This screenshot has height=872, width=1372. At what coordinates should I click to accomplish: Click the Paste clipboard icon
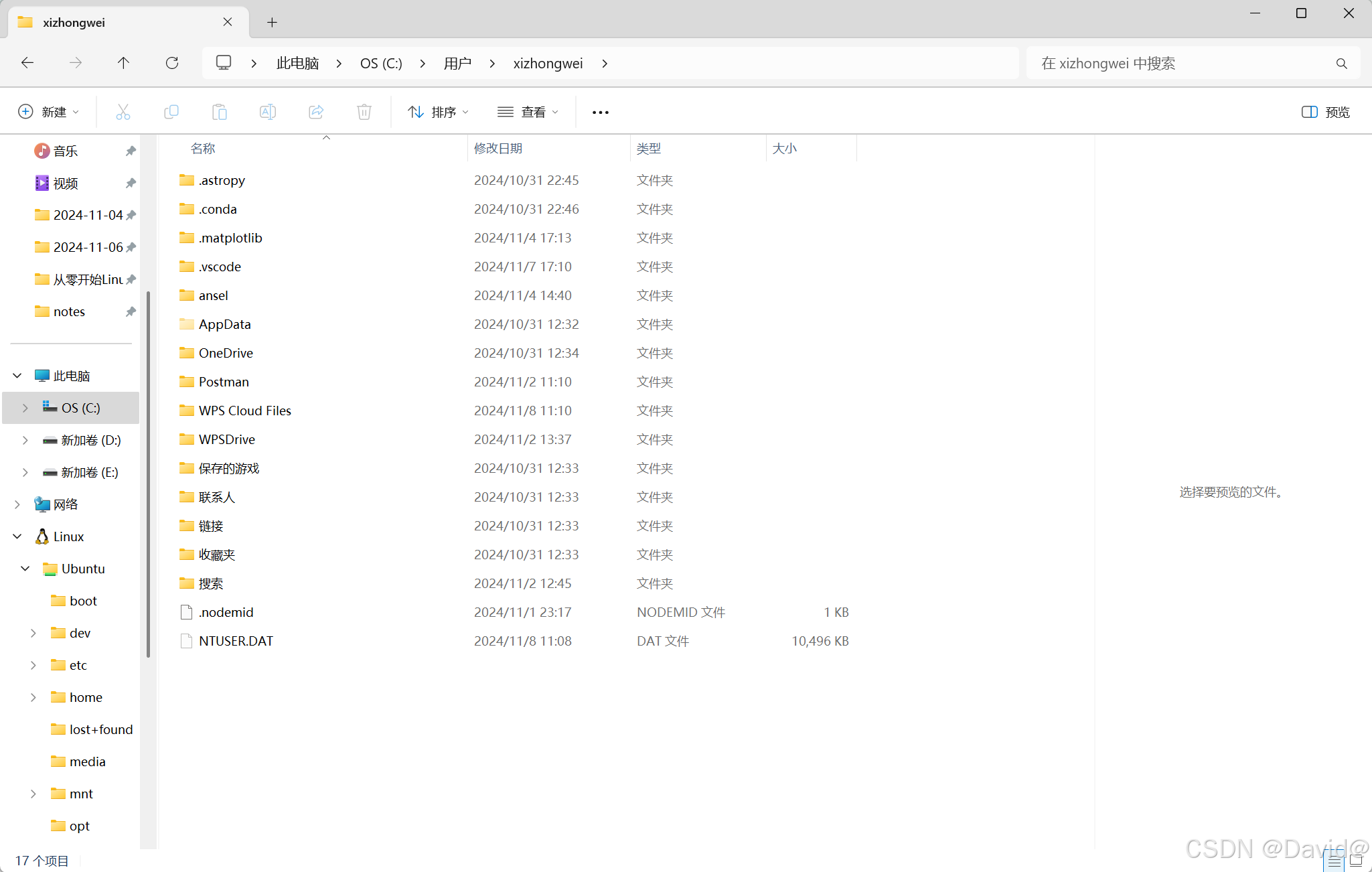click(219, 112)
